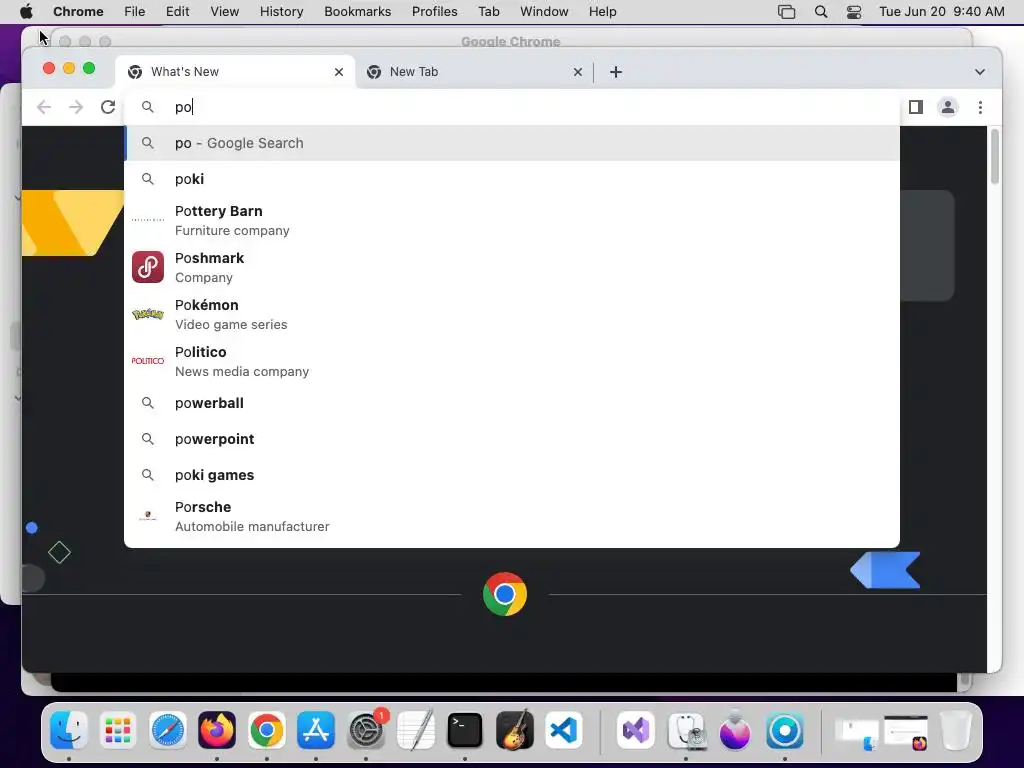Image resolution: width=1024 pixels, height=768 pixels.
Task: Open the File menu
Action: tap(135, 12)
